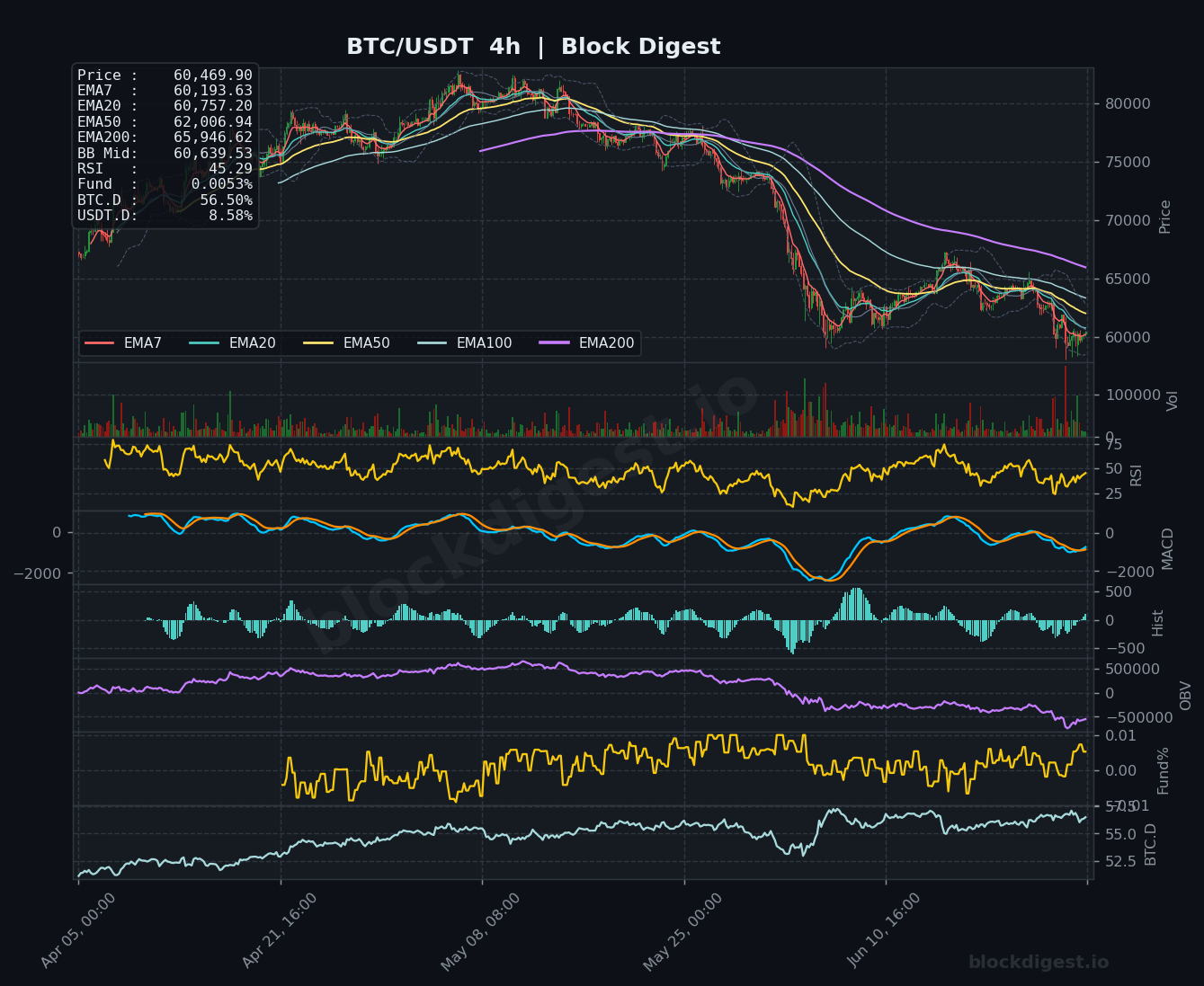1204x986 pixels.
Task: Select the RSI 45.29 row in info box
Action: (x=165, y=169)
